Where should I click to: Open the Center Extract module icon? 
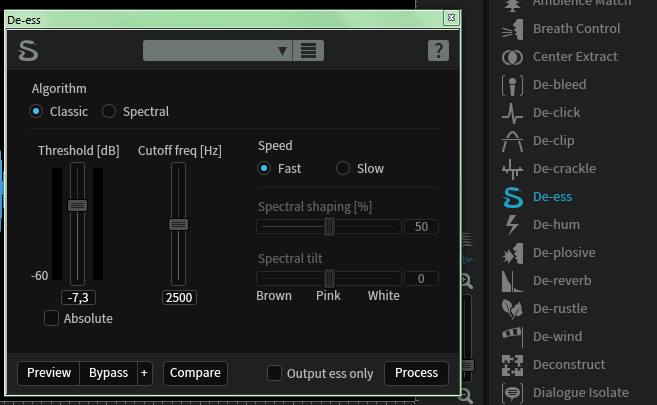click(512, 57)
